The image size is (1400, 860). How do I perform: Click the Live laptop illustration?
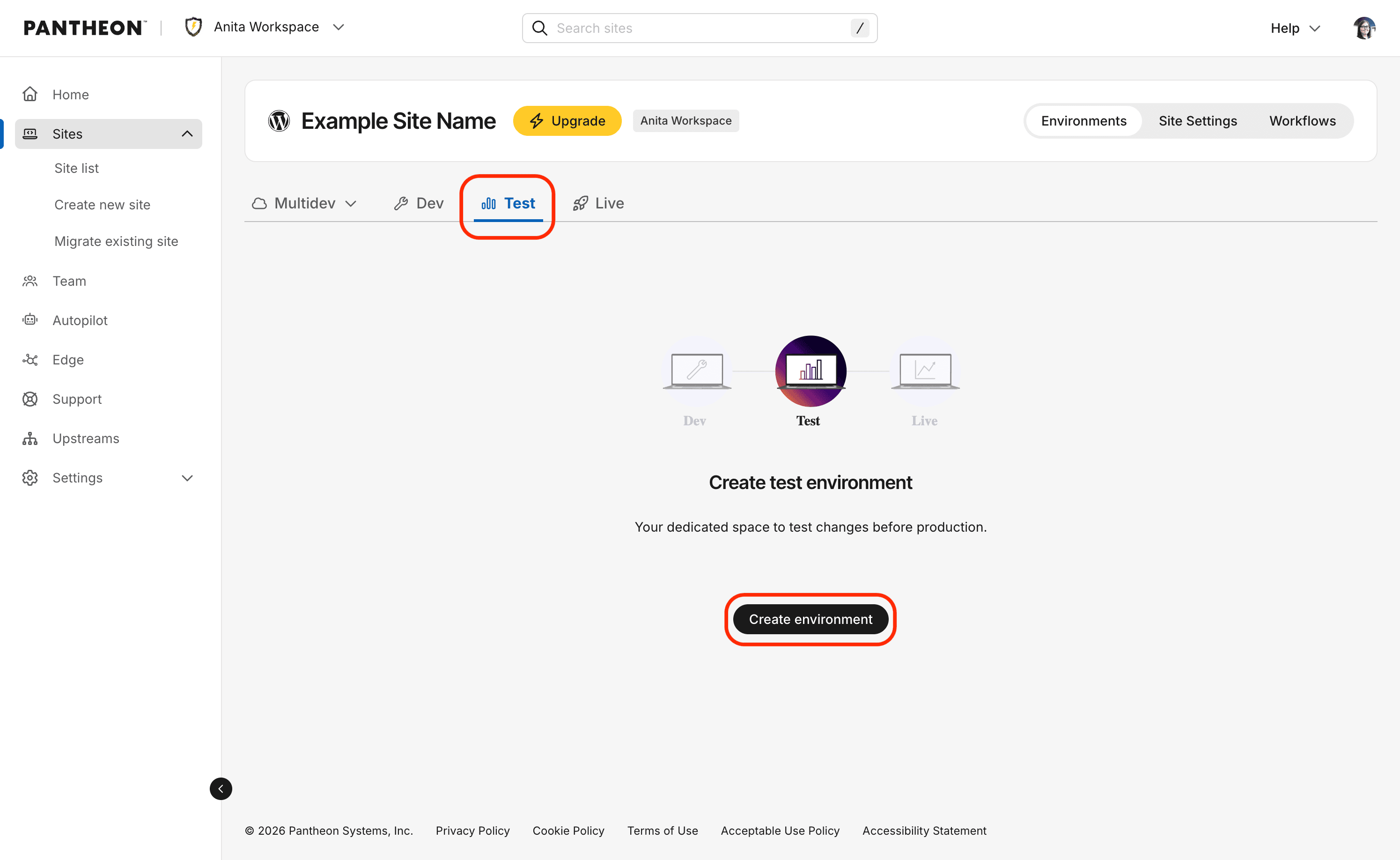925,371
